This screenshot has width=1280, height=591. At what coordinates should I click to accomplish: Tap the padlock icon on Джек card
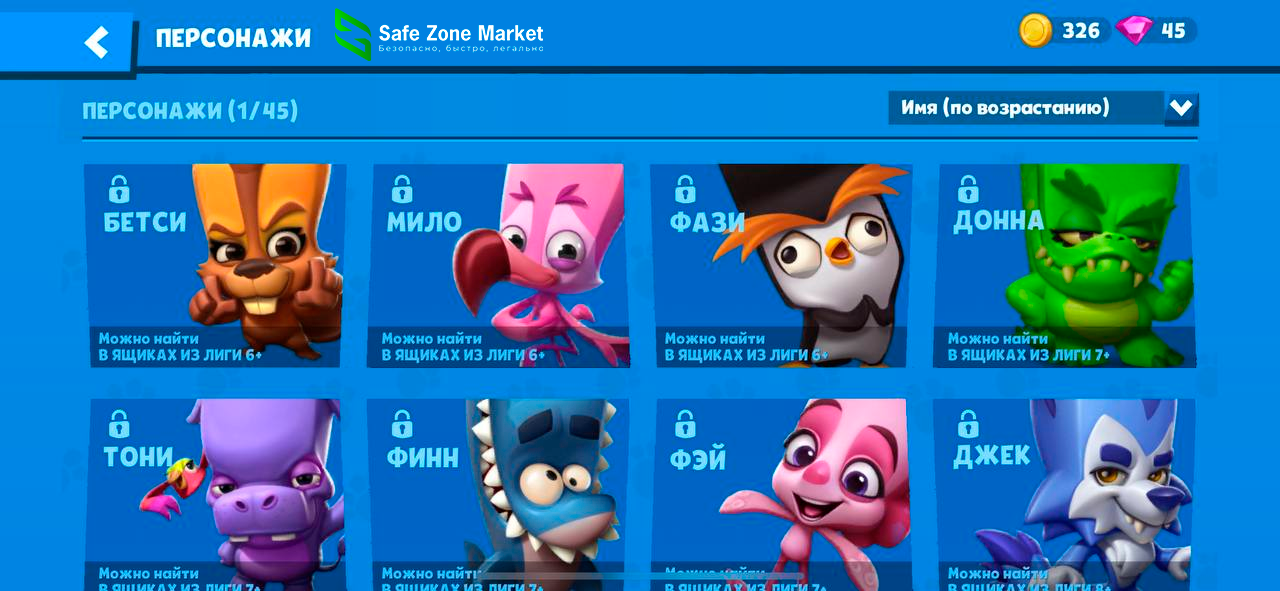(x=968, y=423)
